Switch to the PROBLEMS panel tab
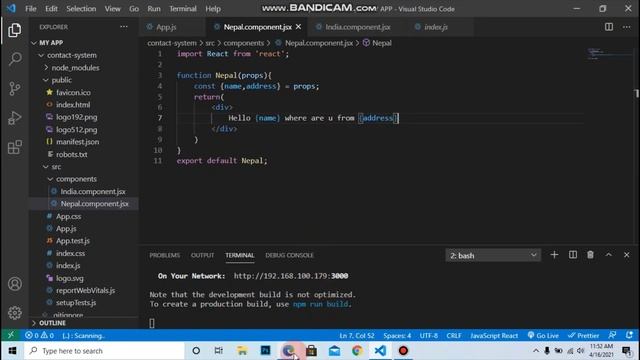 click(x=164, y=255)
